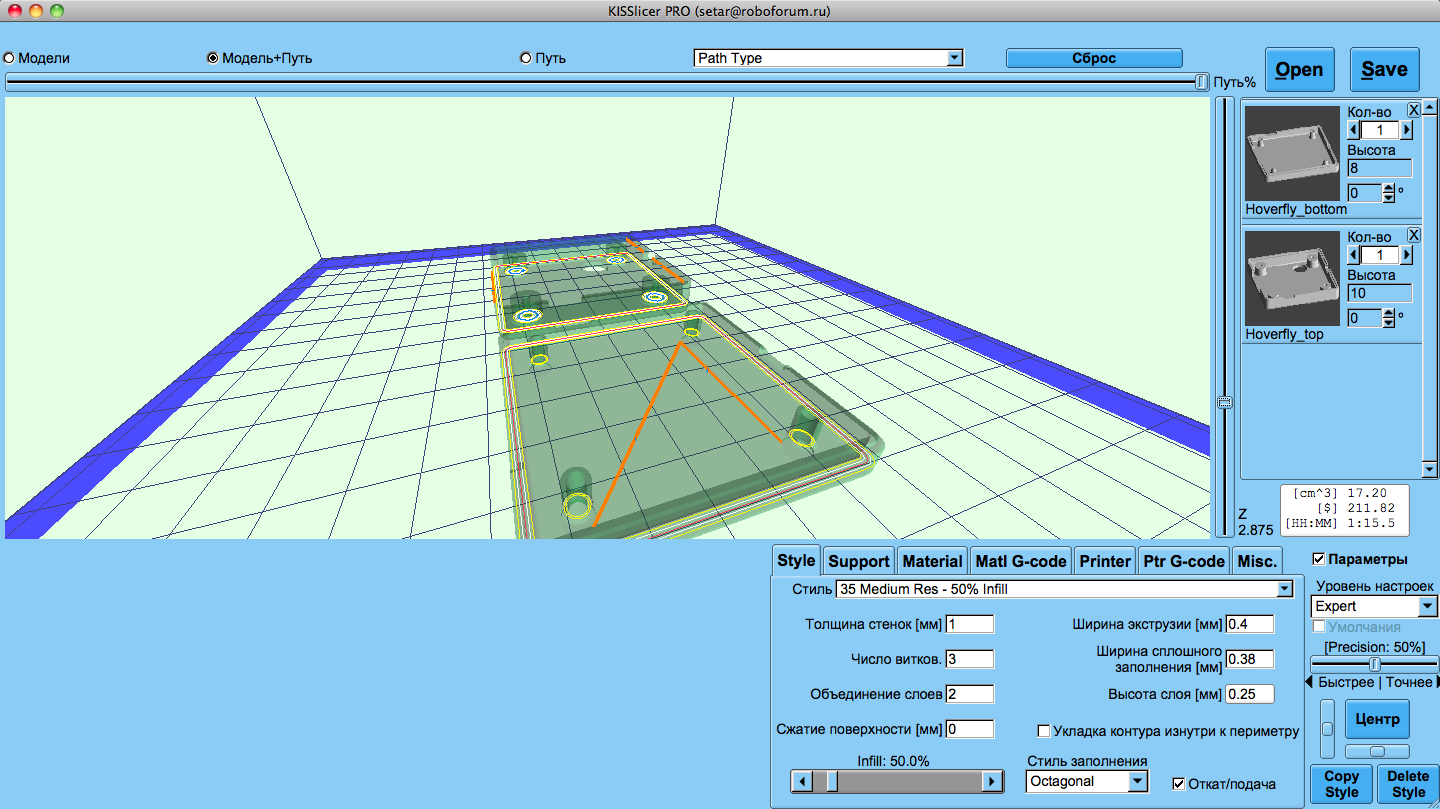Remove the Hoverfly_bottom model with its X button

click(1413, 110)
